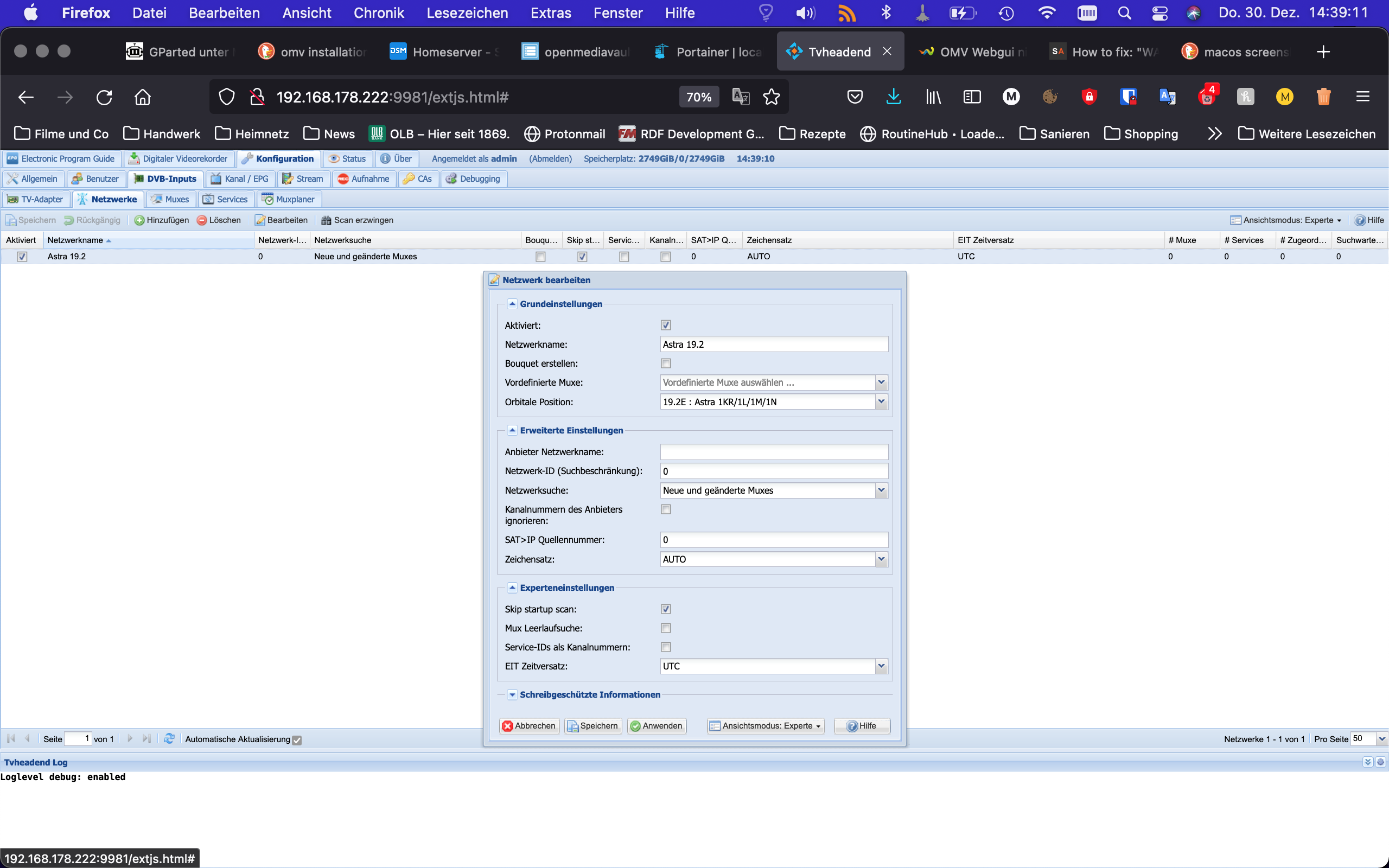Screen dimensions: 1389x868
Task: Open the Status tab
Action: coord(348,158)
